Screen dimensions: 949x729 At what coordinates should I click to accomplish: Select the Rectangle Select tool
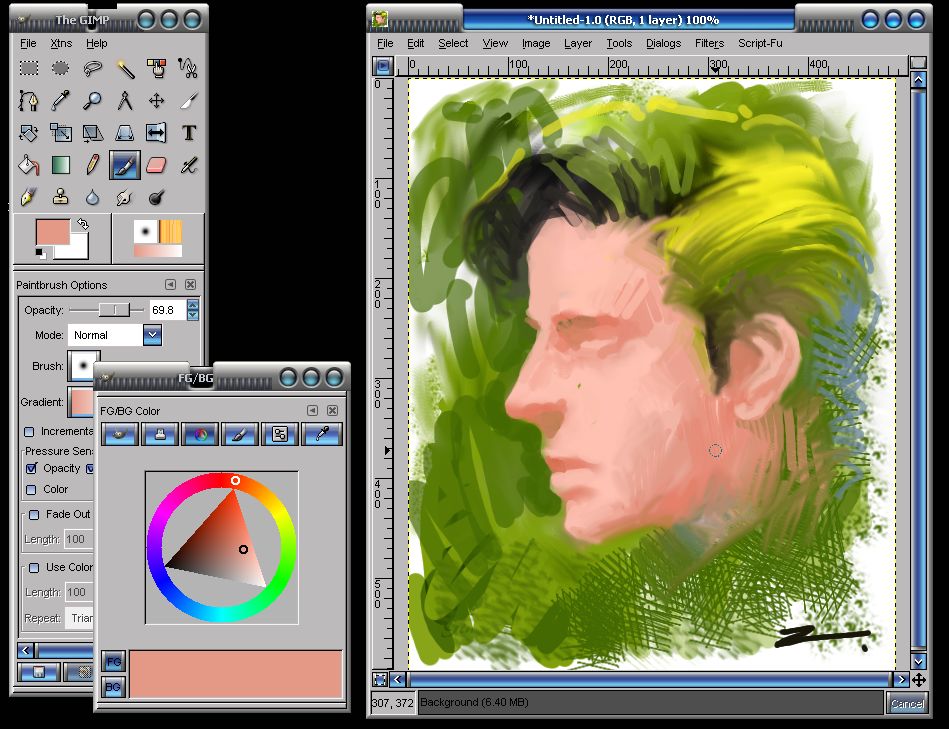coord(28,68)
